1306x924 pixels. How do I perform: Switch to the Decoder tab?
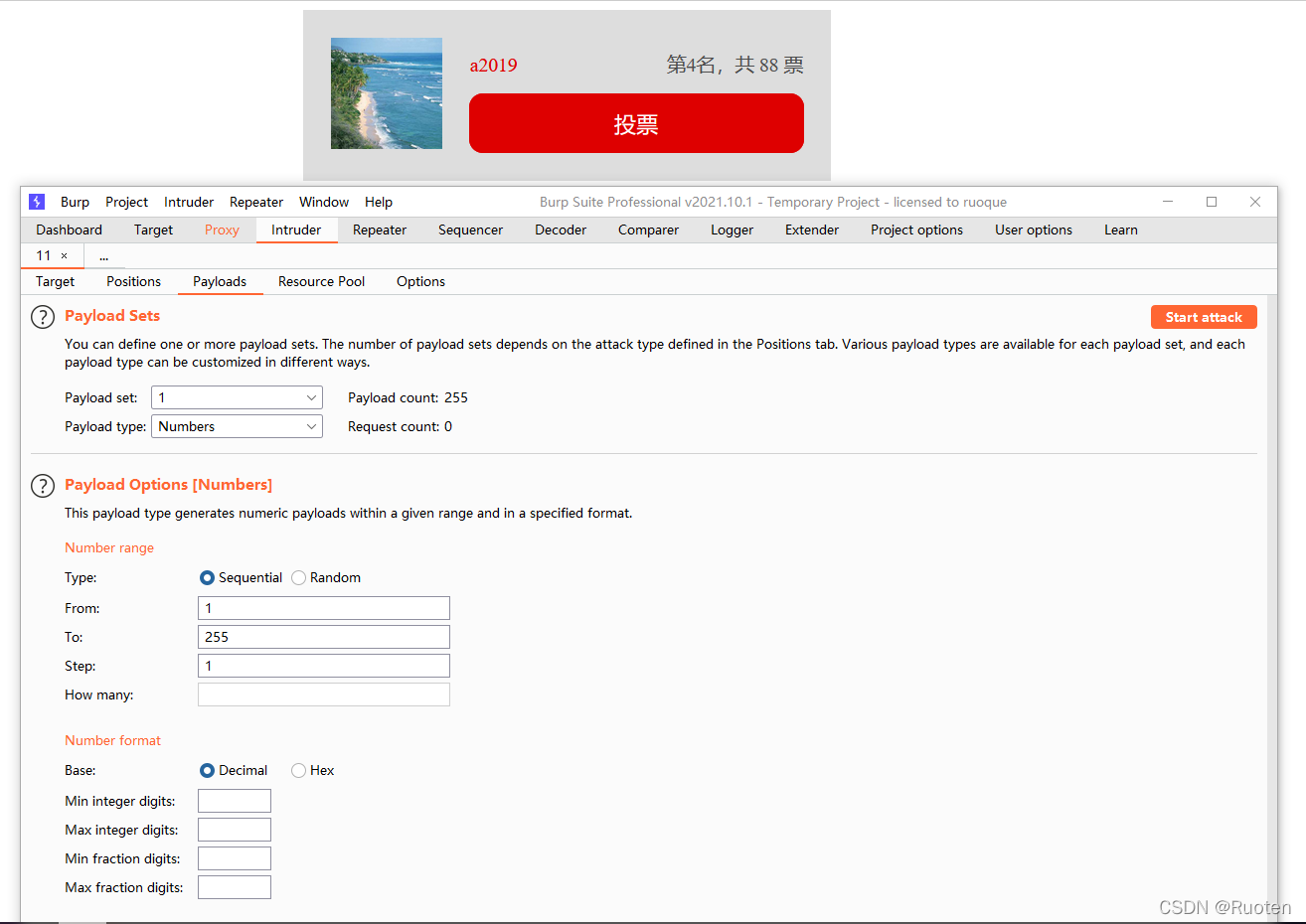(x=561, y=230)
